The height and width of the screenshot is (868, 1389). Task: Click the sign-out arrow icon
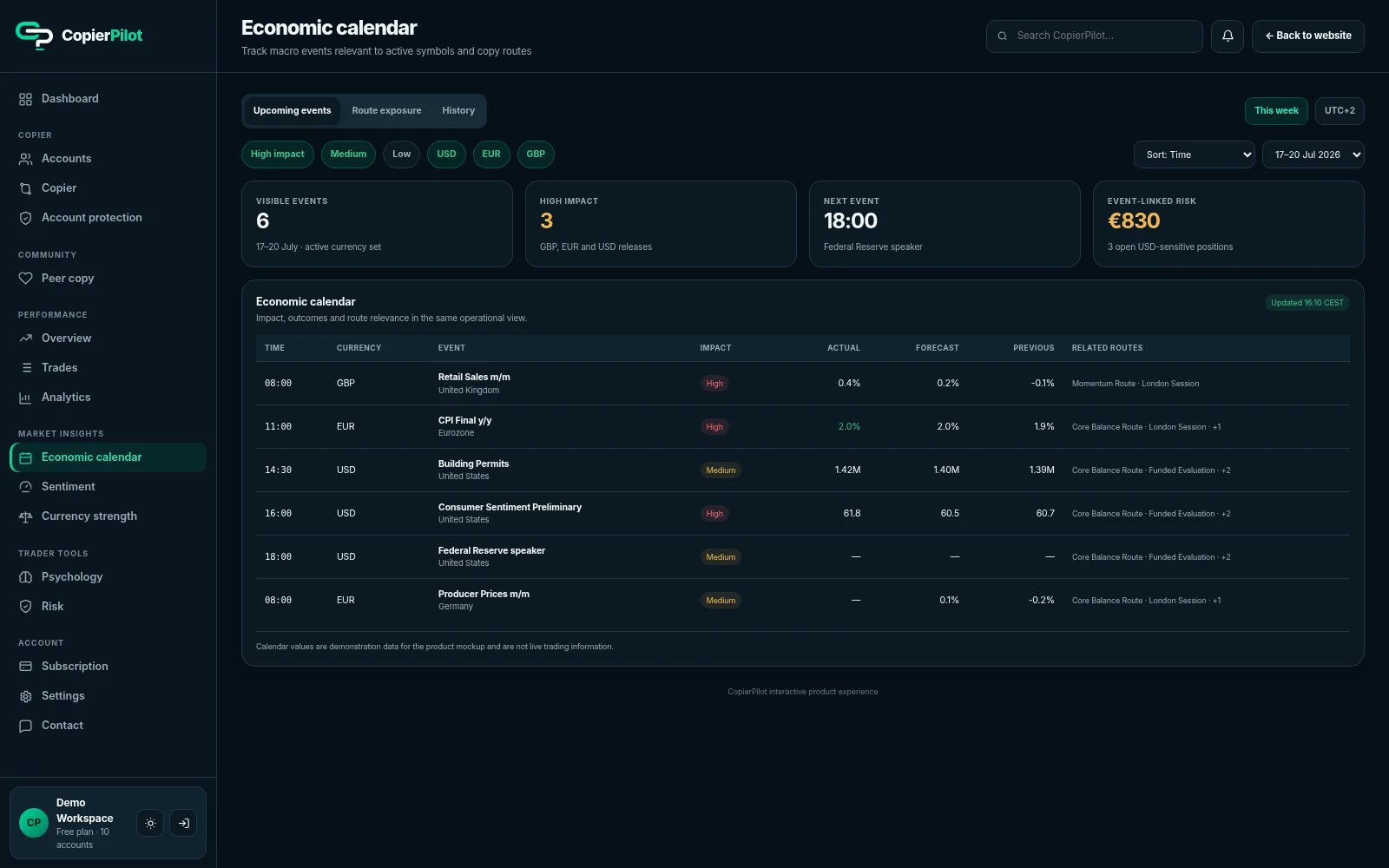click(183, 823)
